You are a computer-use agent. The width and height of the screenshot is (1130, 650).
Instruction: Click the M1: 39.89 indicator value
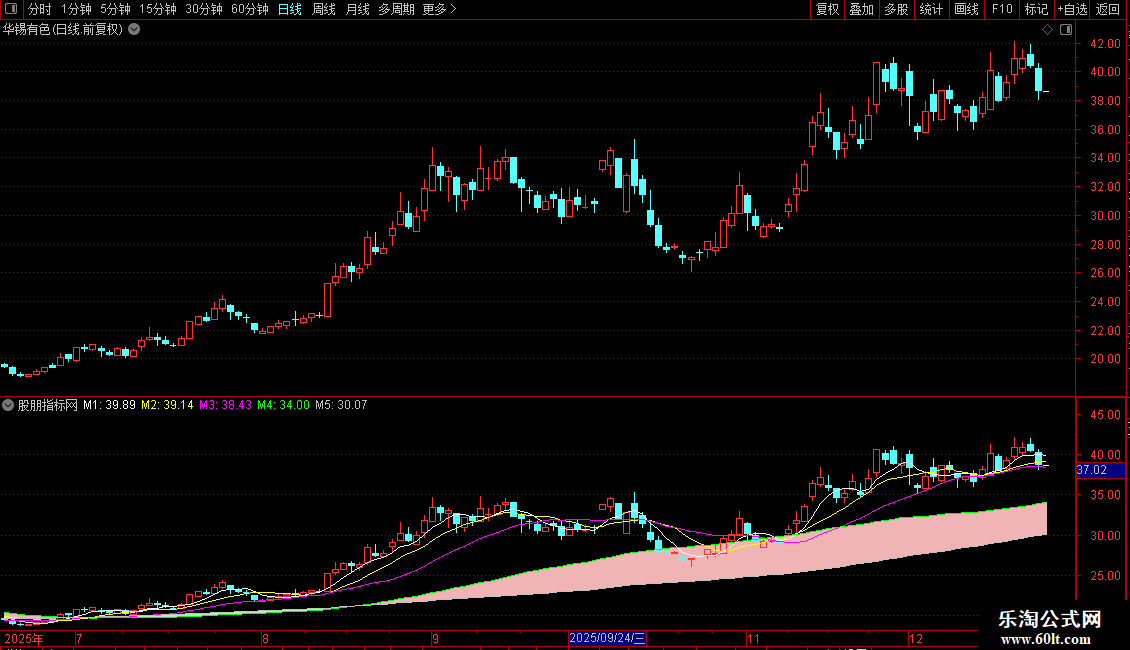click(x=109, y=405)
